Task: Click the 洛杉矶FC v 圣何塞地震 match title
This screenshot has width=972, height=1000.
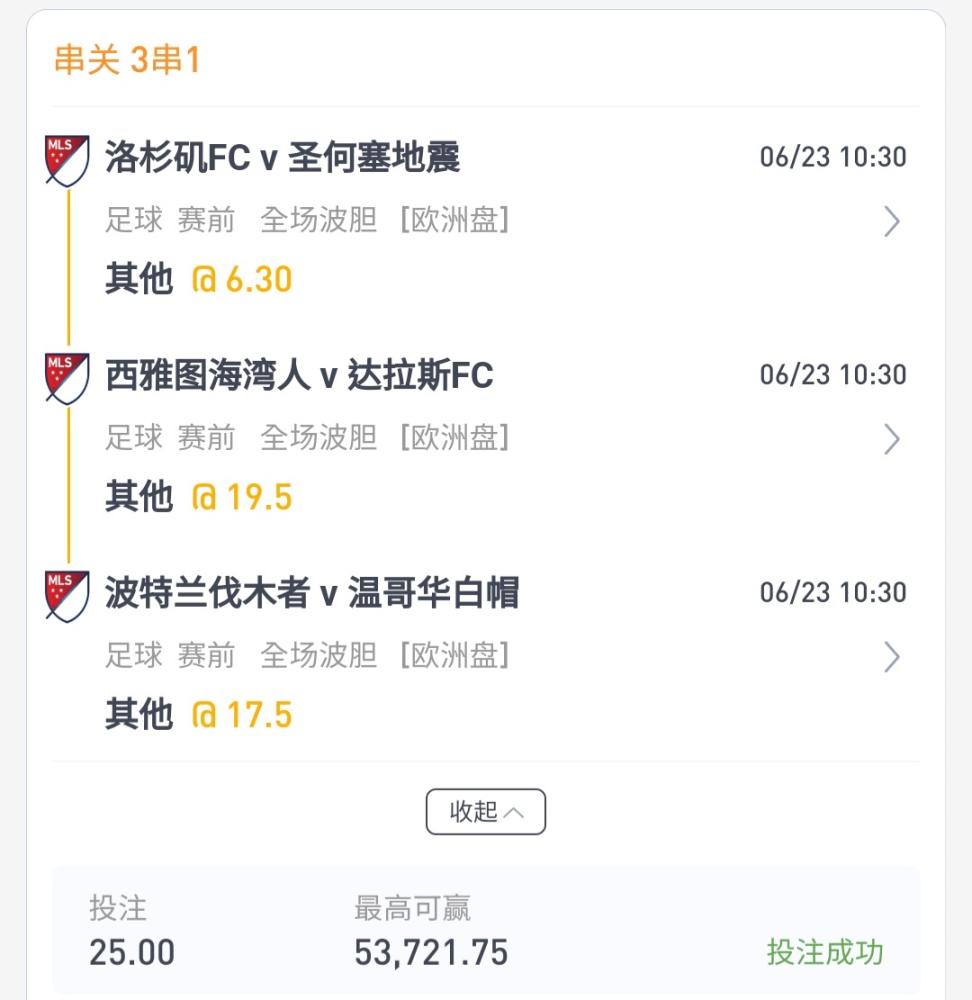Action: (x=283, y=157)
